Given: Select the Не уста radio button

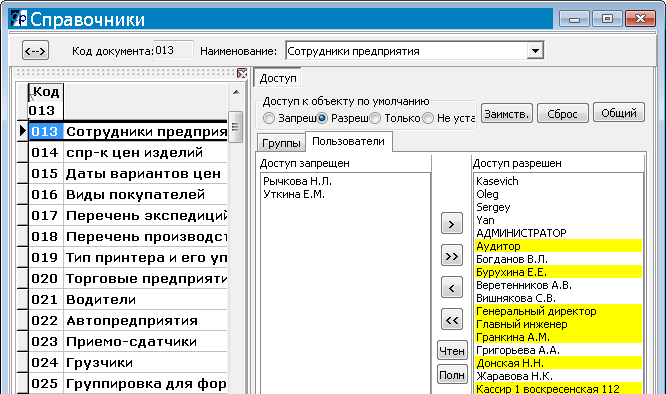Looking at the screenshot, I should point(428,118).
